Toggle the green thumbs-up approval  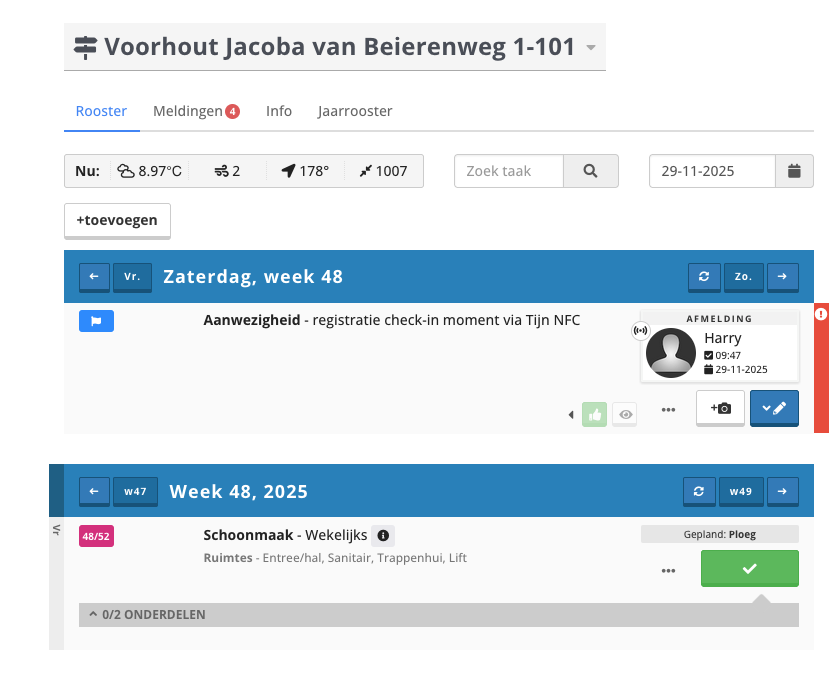click(x=595, y=414)
